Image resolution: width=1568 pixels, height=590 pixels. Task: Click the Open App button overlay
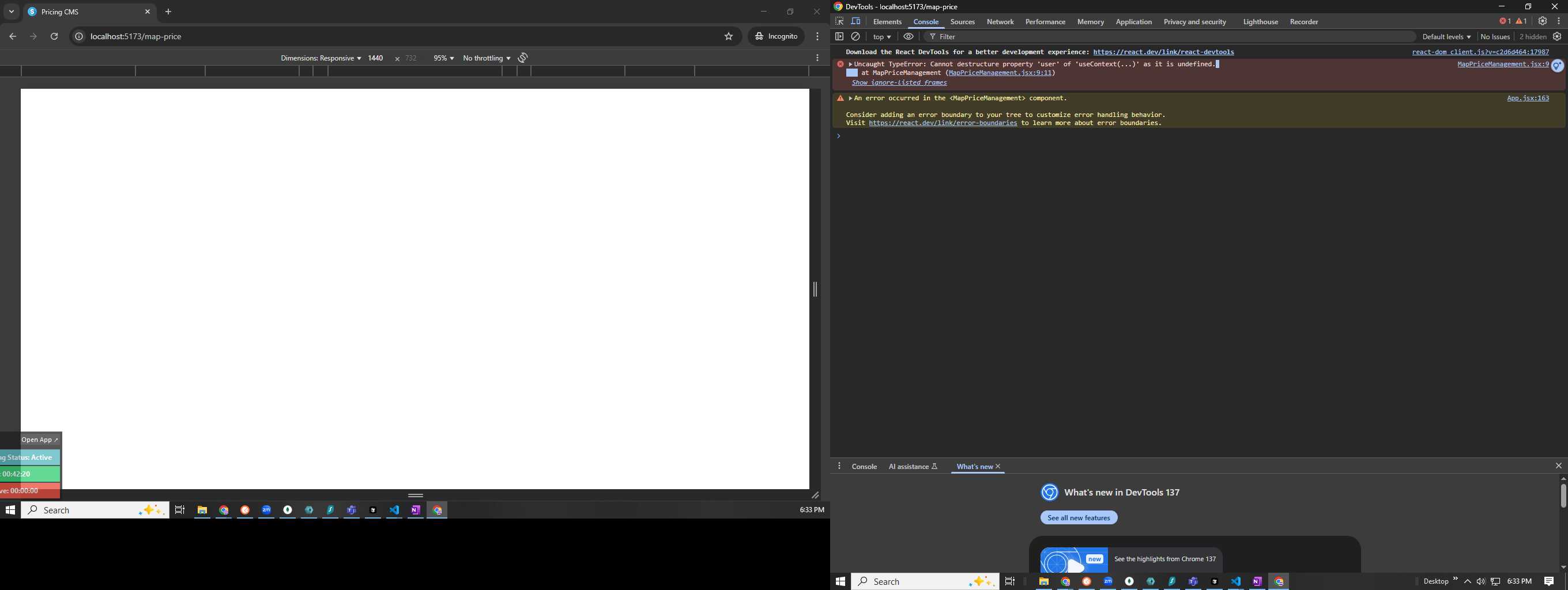(x=40, y=440)
